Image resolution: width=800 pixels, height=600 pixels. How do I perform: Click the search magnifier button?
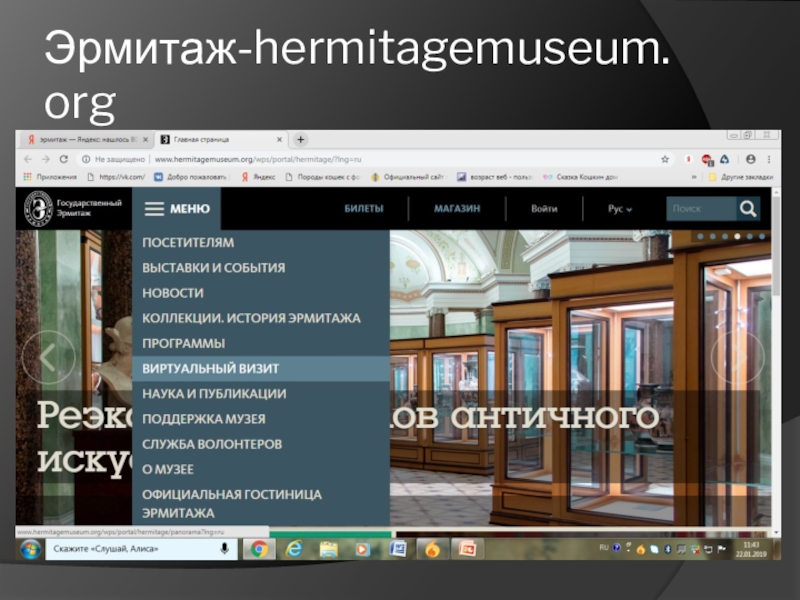[749, 208]
